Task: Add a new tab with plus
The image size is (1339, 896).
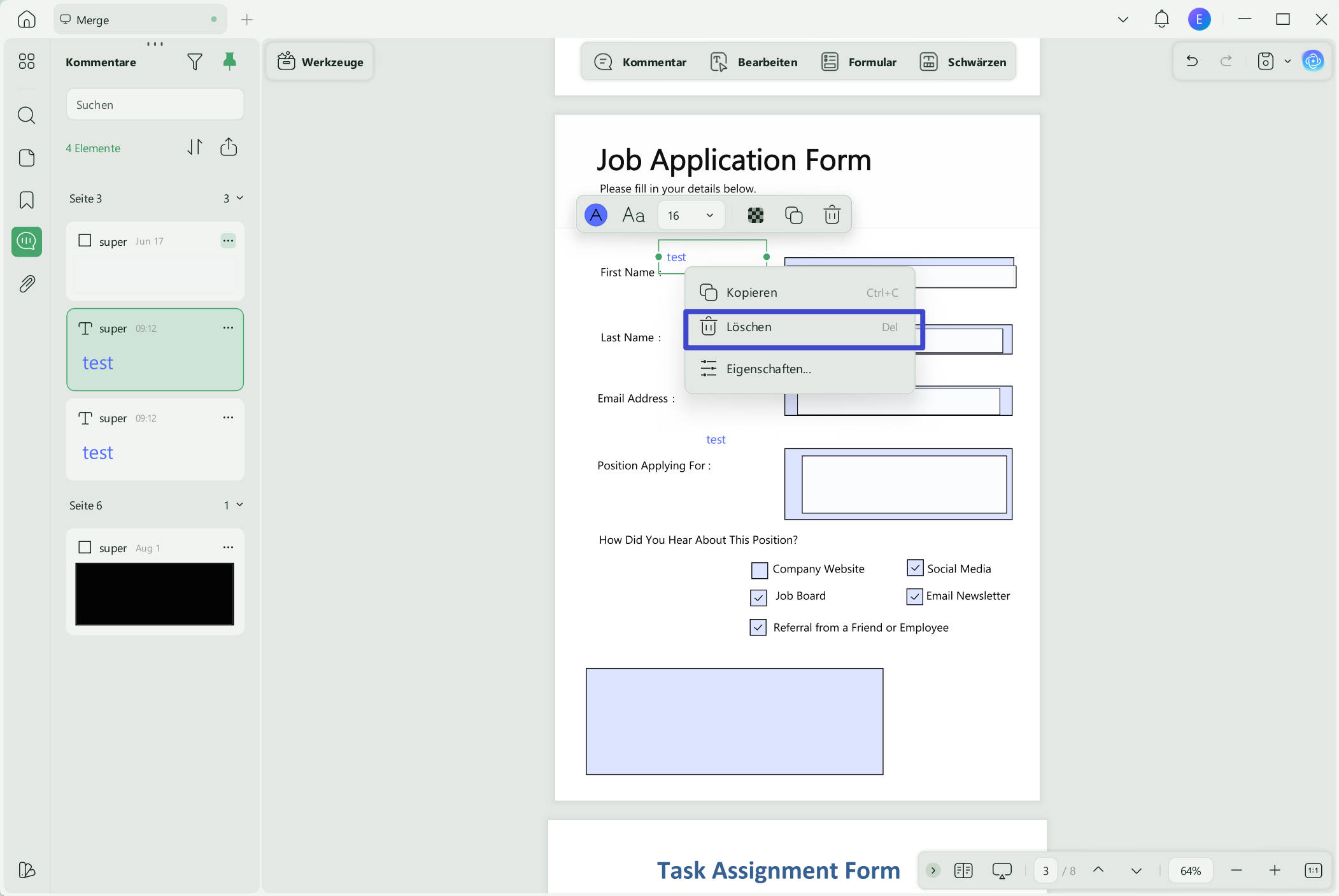Action: pos(247,20)
